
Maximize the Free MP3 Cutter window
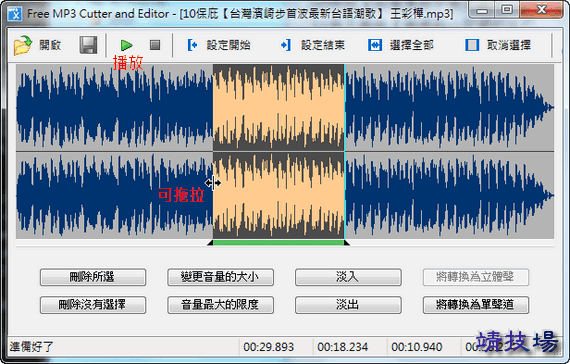point(507,10)
